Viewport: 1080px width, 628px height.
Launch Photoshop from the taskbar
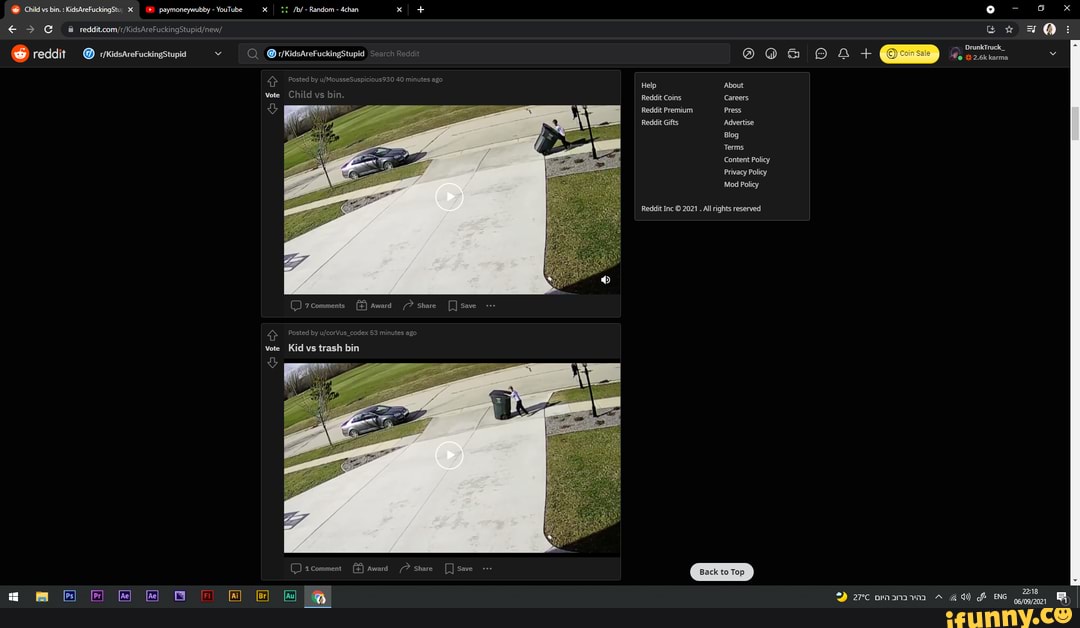click(x=69, y=596)
